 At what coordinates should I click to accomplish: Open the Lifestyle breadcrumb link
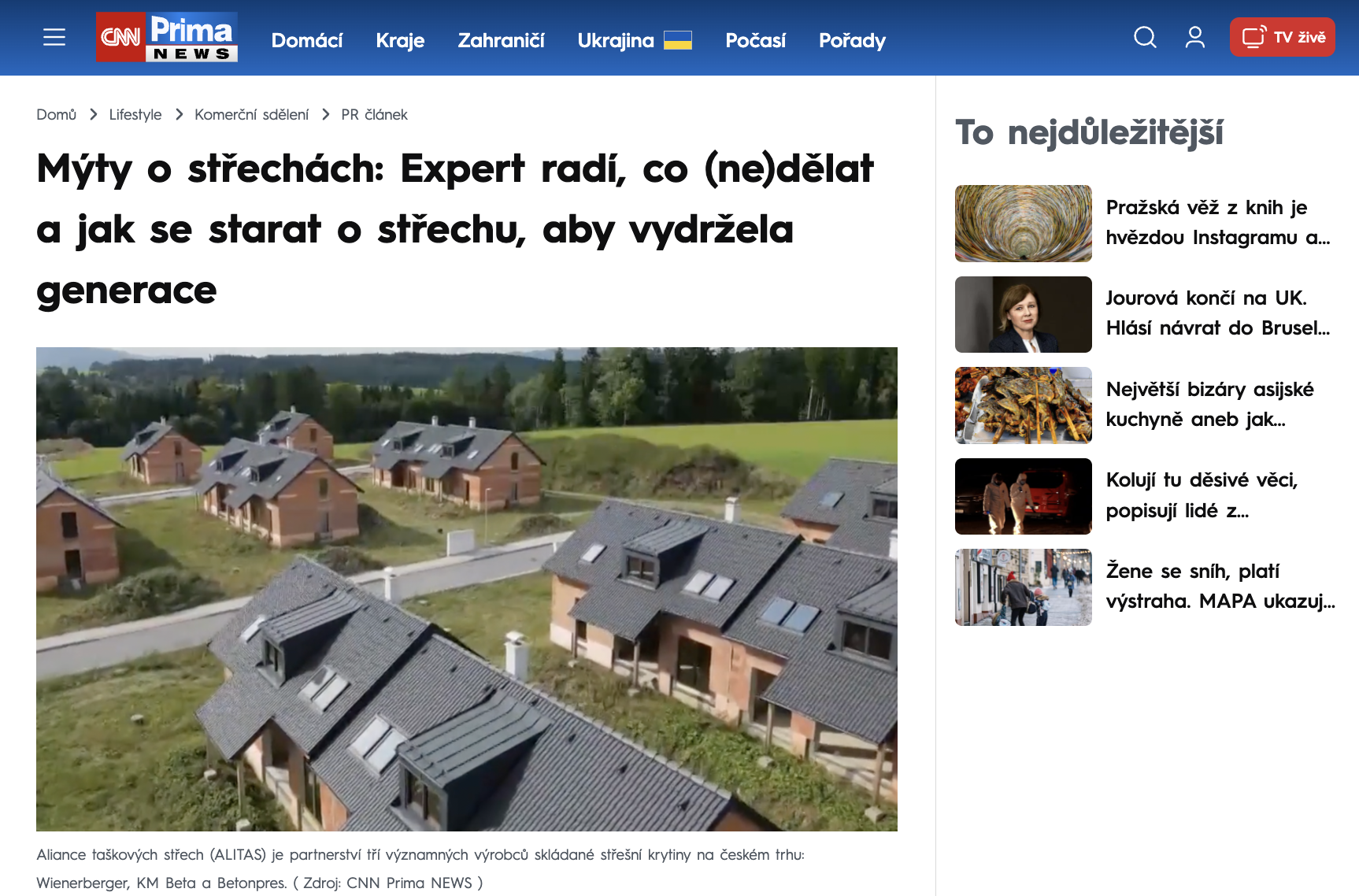click(x=135, y=114)
